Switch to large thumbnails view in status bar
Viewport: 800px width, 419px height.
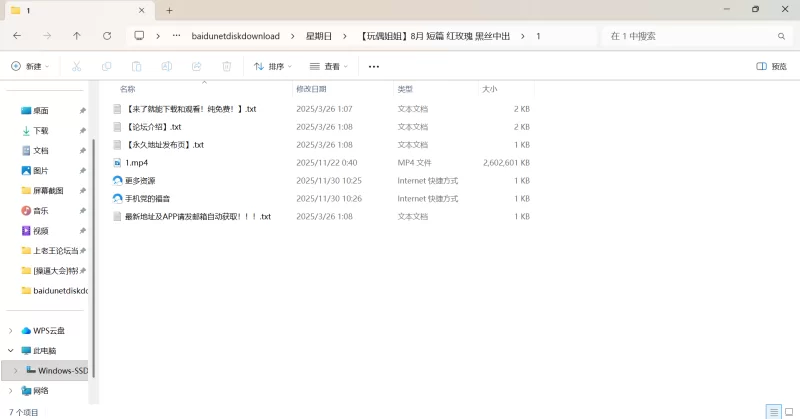[x=789, y=411]
